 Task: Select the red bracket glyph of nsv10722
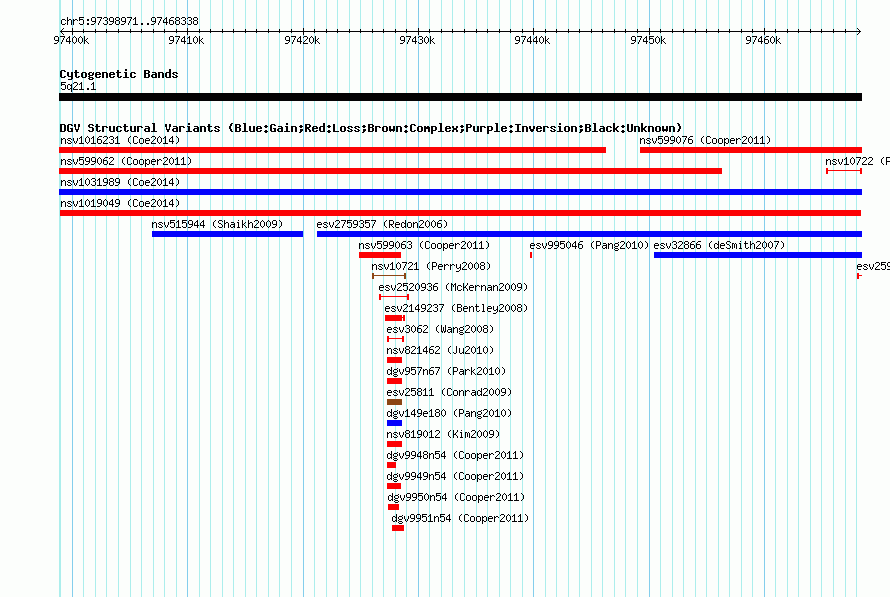point(844,171)
